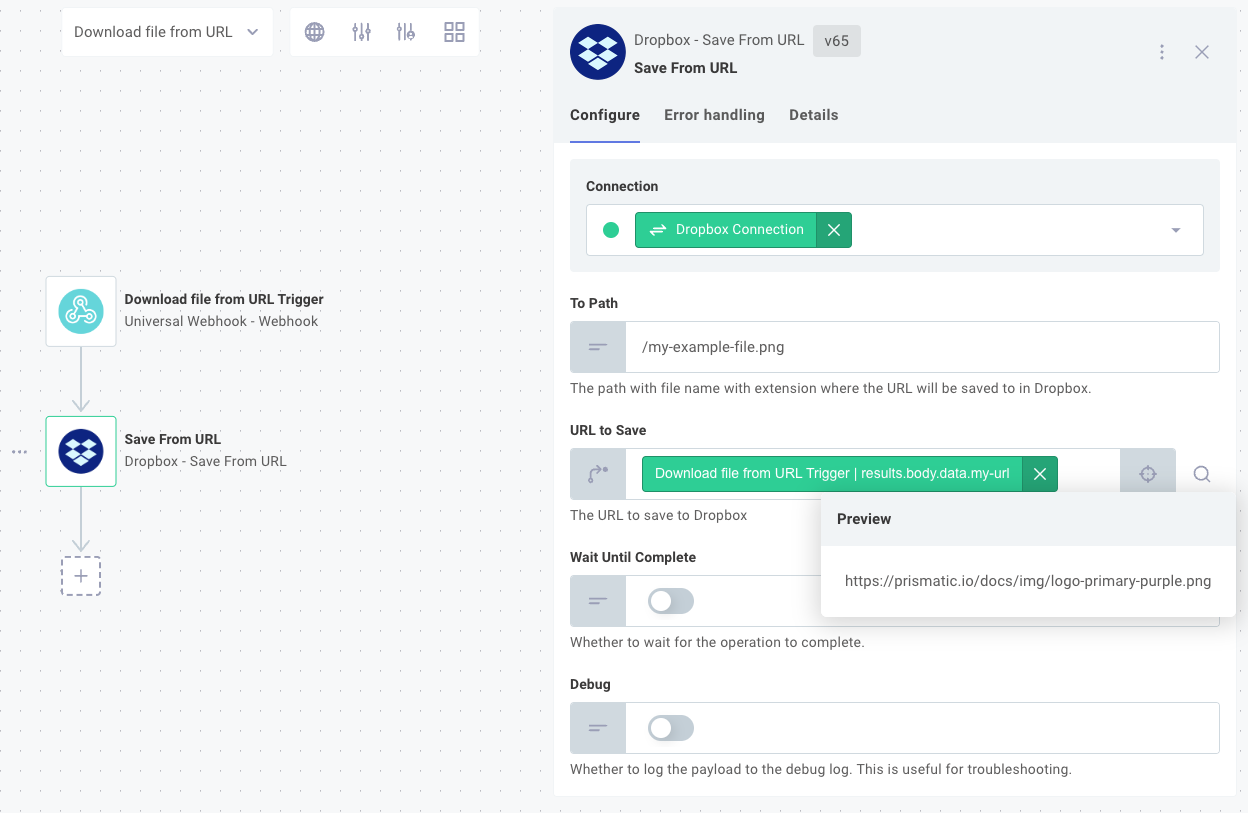Add a new step using the plus placeholder

pyautogui.click(x=80, y=576)
